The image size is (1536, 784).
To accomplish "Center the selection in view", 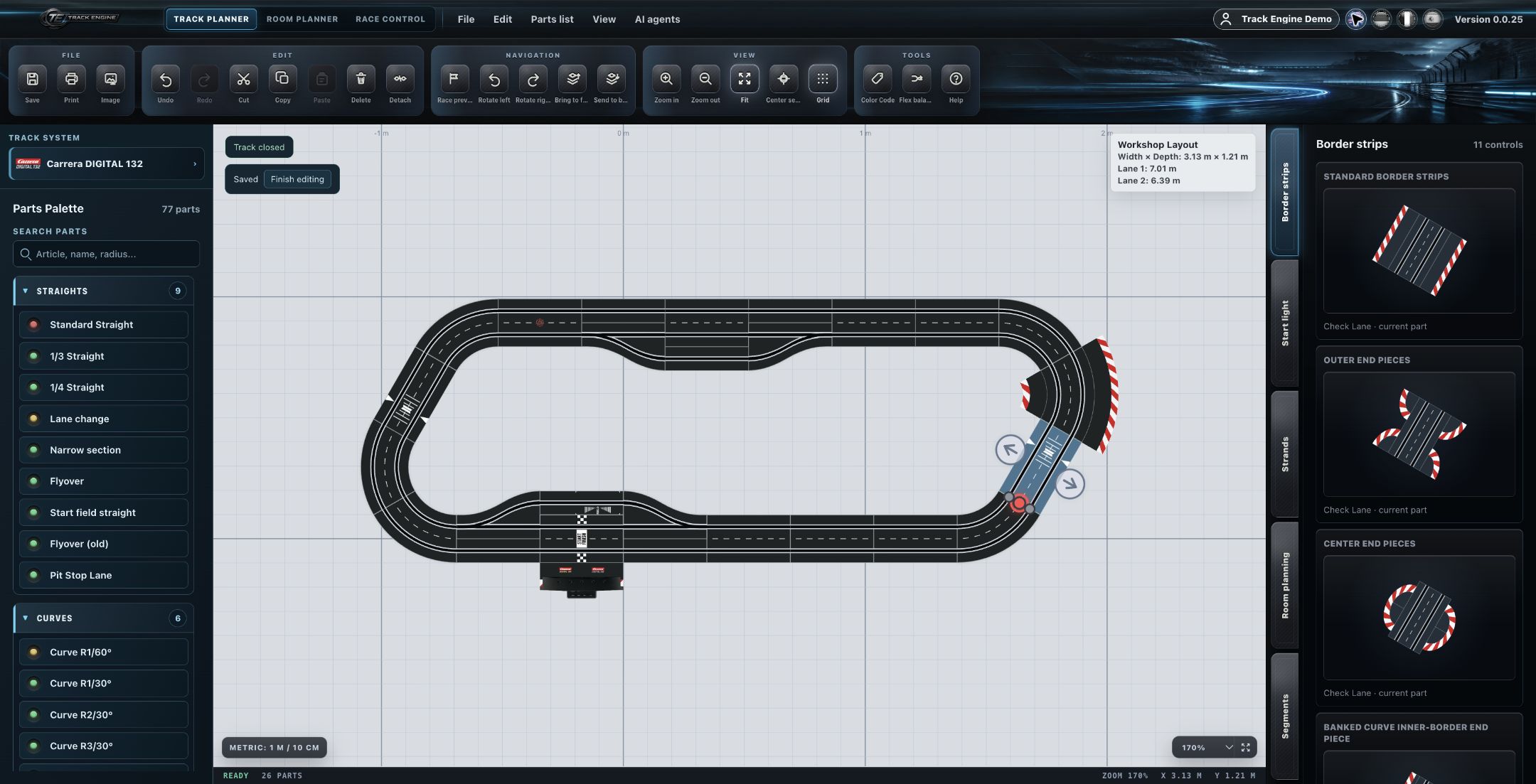I will click(784, 80).
